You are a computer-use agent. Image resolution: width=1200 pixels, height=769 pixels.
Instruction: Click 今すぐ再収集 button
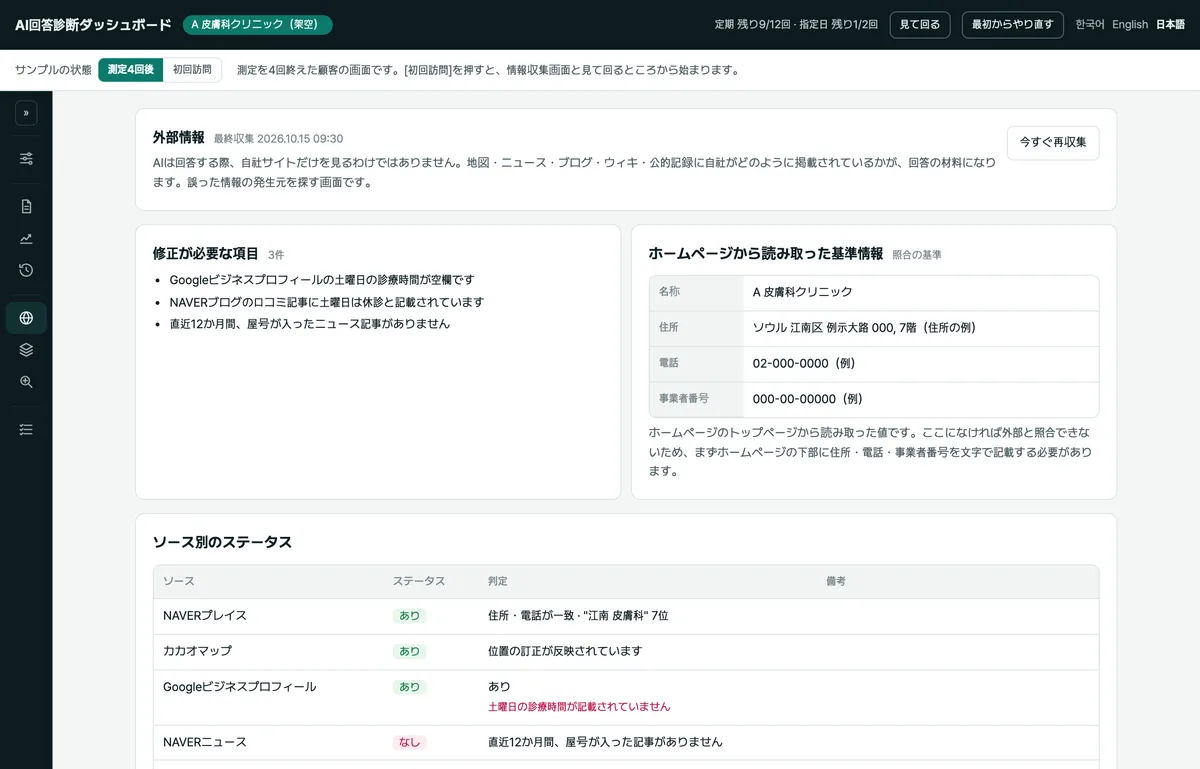tap(1053, 143)
